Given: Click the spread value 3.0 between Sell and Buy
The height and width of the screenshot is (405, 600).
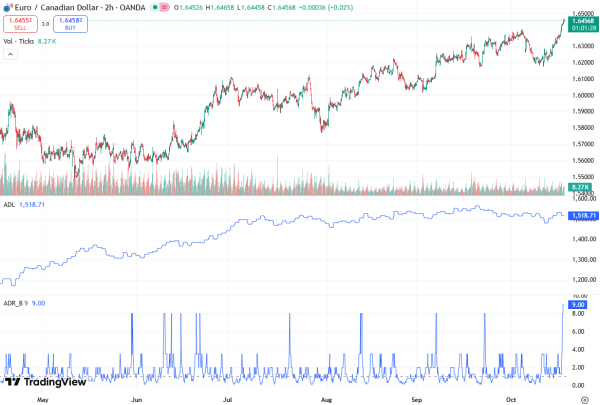Looking at the screenshot, I should [x=46, y=22].
